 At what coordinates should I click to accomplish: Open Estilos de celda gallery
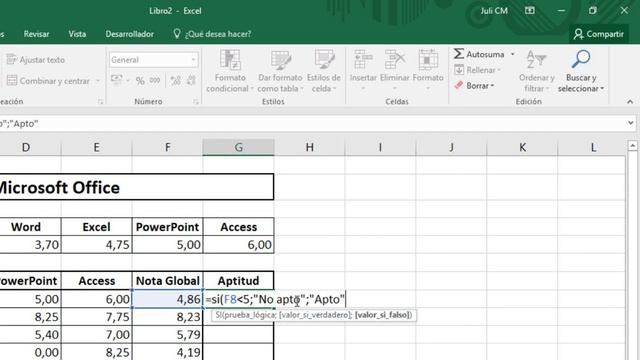click(x=324, y=71)
